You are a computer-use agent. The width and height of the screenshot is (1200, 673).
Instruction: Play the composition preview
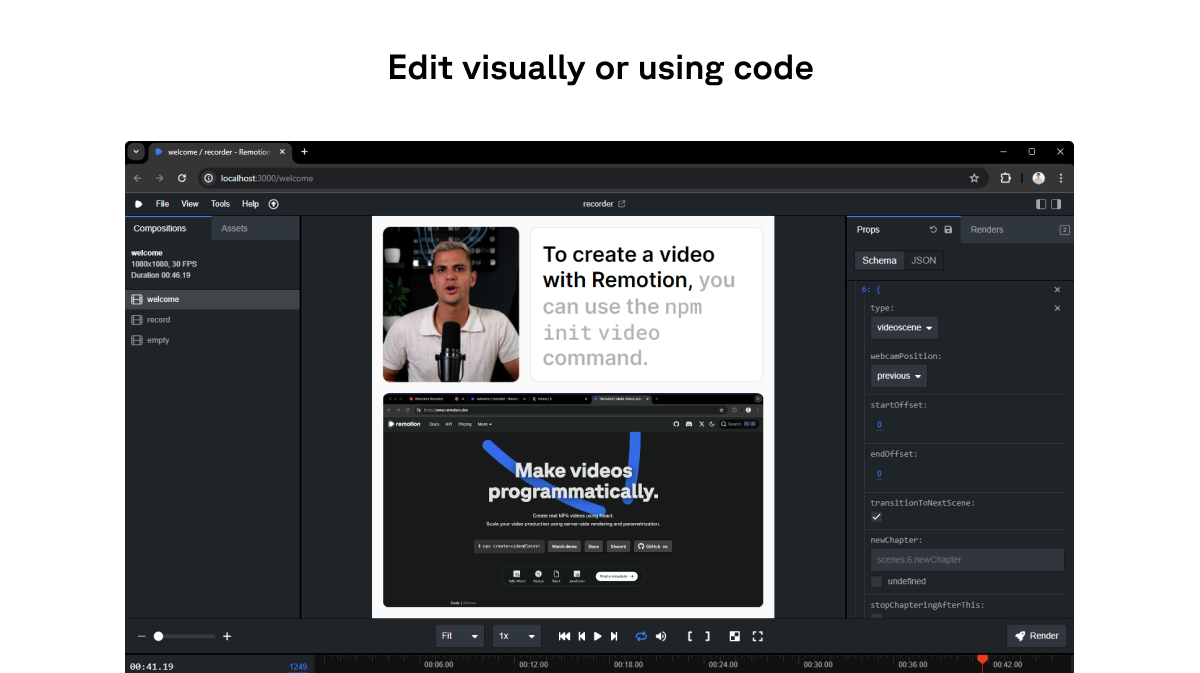(598, 636)
